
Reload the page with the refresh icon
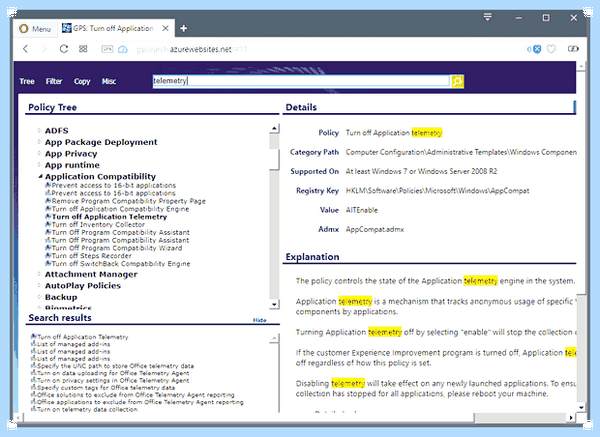click(64, 49)
